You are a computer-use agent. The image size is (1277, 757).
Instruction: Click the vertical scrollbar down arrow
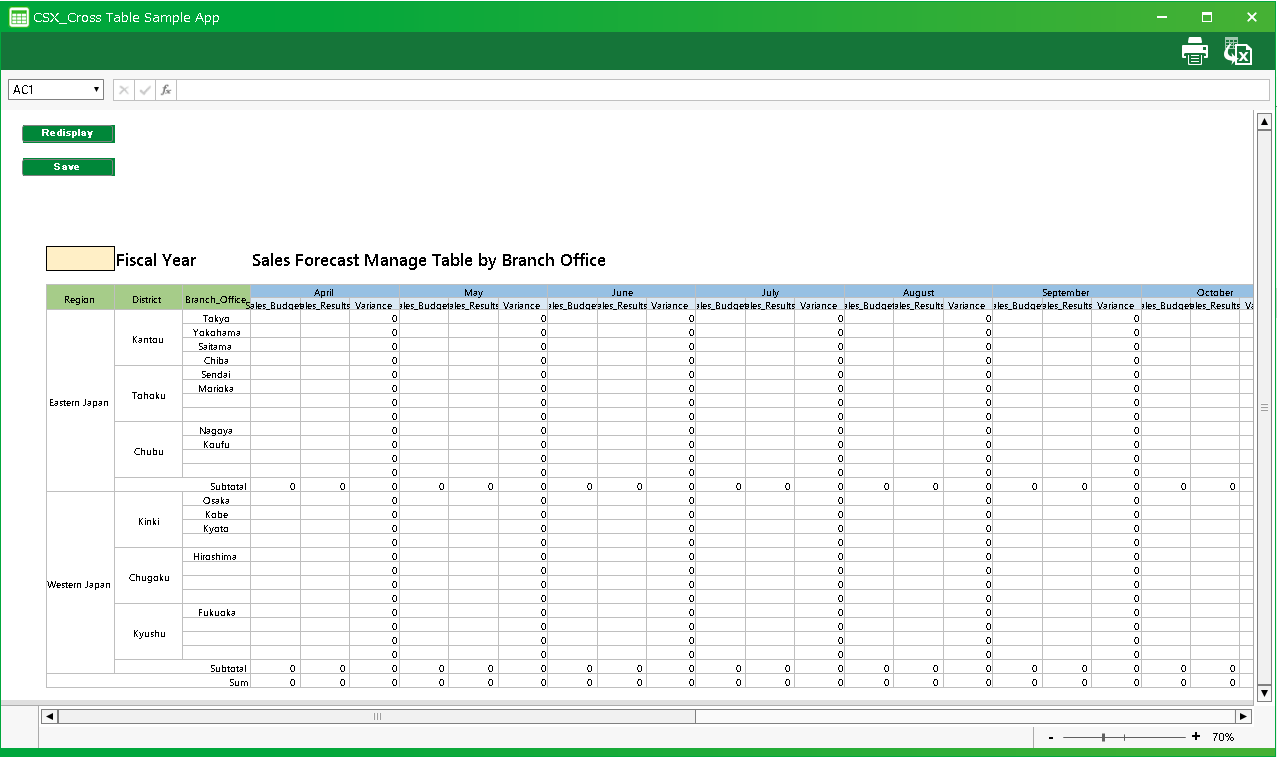coord(1264,693)
